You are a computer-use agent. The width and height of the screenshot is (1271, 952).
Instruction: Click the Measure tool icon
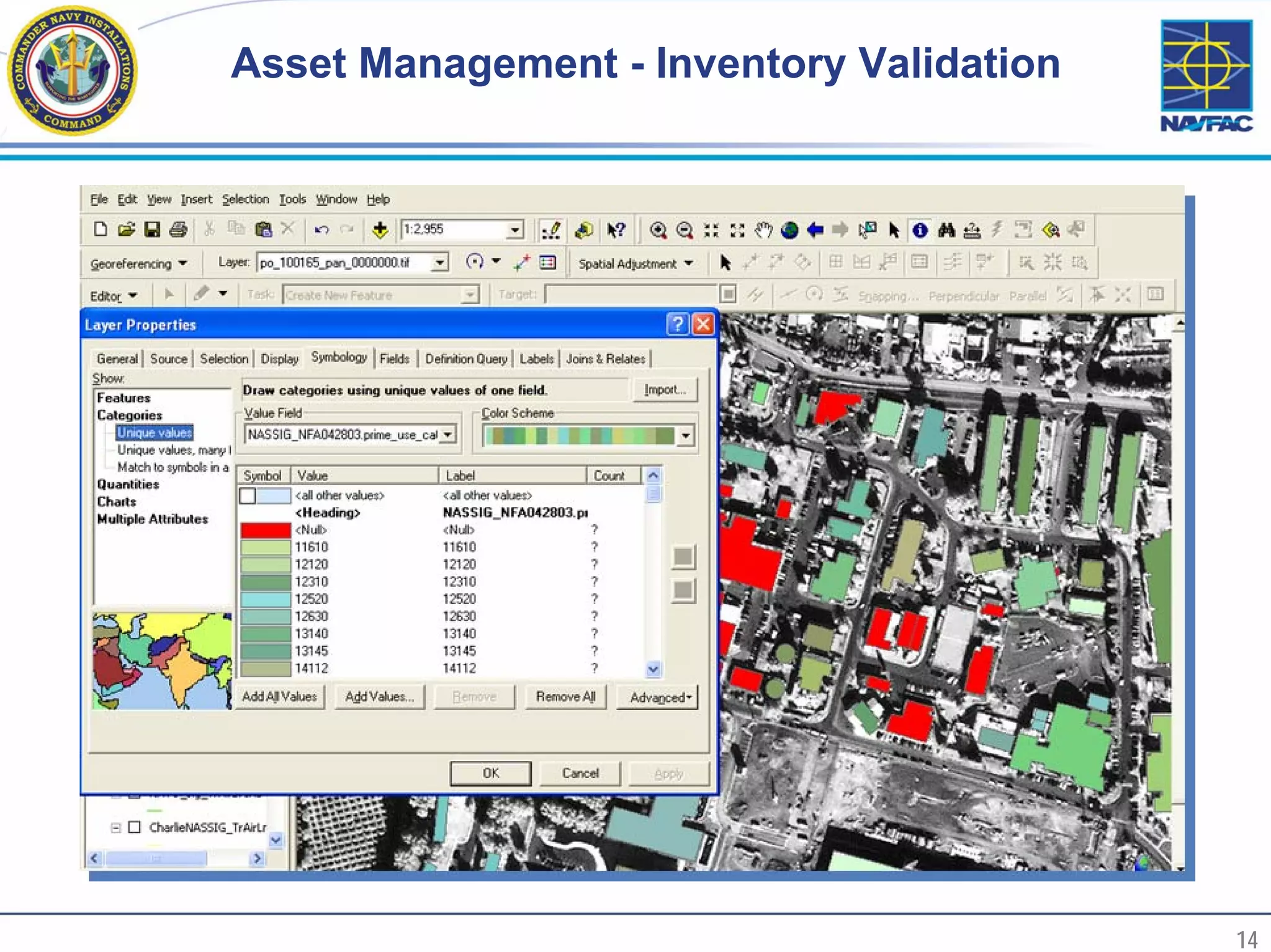click(x=972, y=230)
